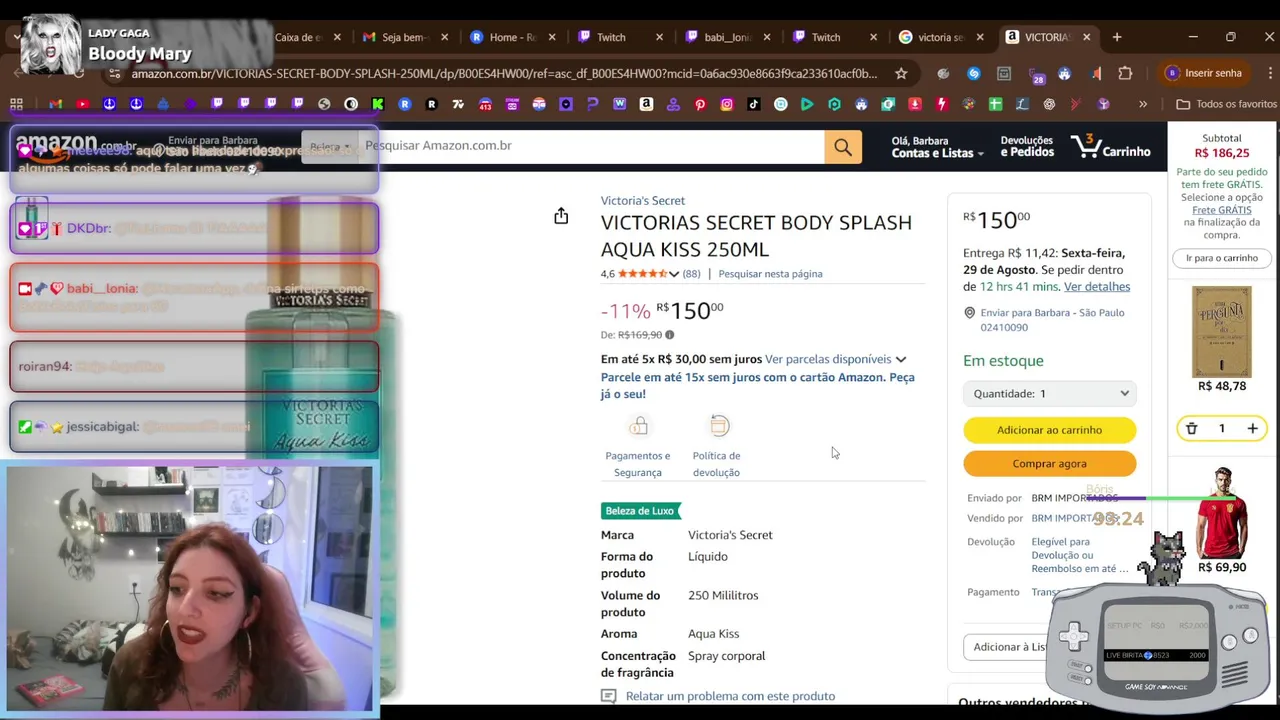Open the Word bookmark icon
1280x720 pixels.
point(619,104)
